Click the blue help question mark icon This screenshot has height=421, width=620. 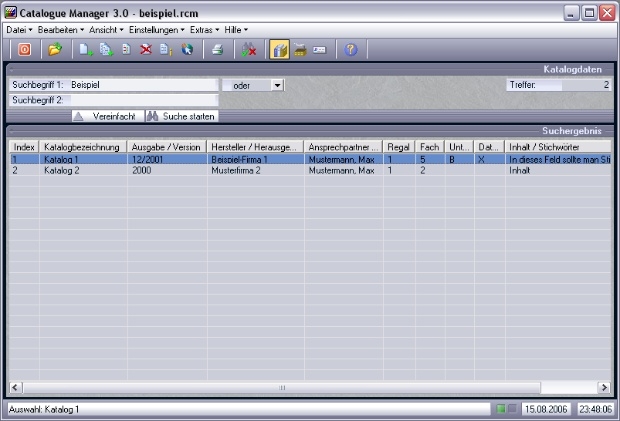(350, 50)
